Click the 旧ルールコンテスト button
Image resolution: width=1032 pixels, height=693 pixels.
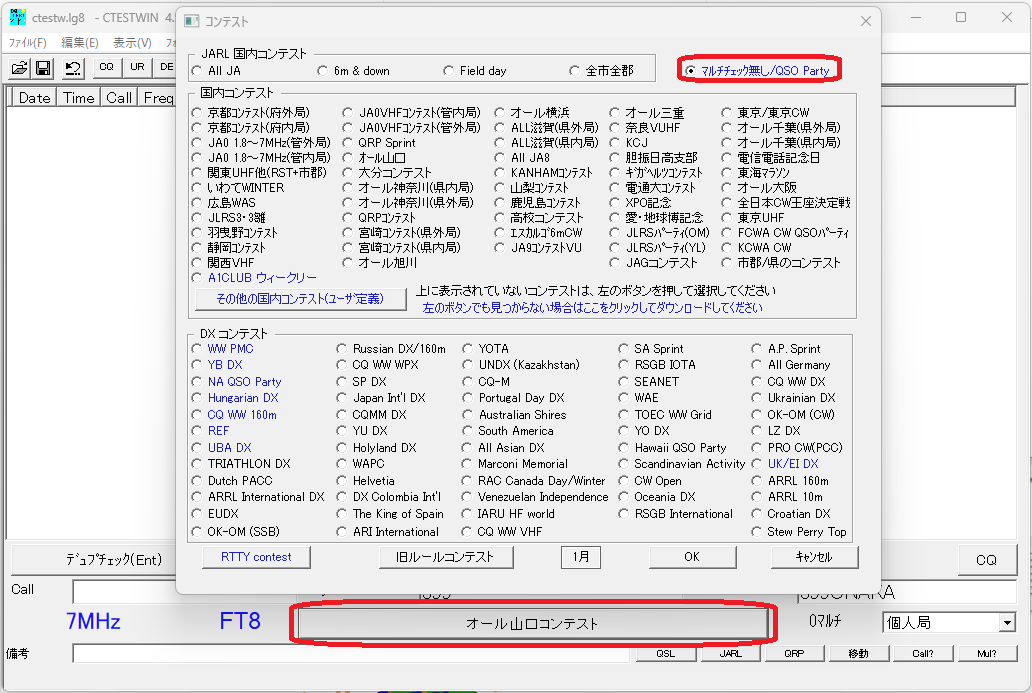click(x=446, y=557)
